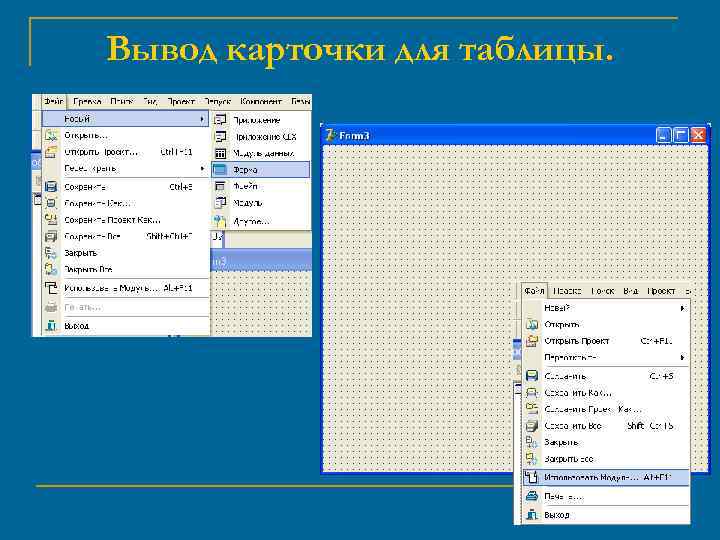Expand Переоткрыть submenu arrow in right menu
This screenshot has height=540, width=720.
683,357
